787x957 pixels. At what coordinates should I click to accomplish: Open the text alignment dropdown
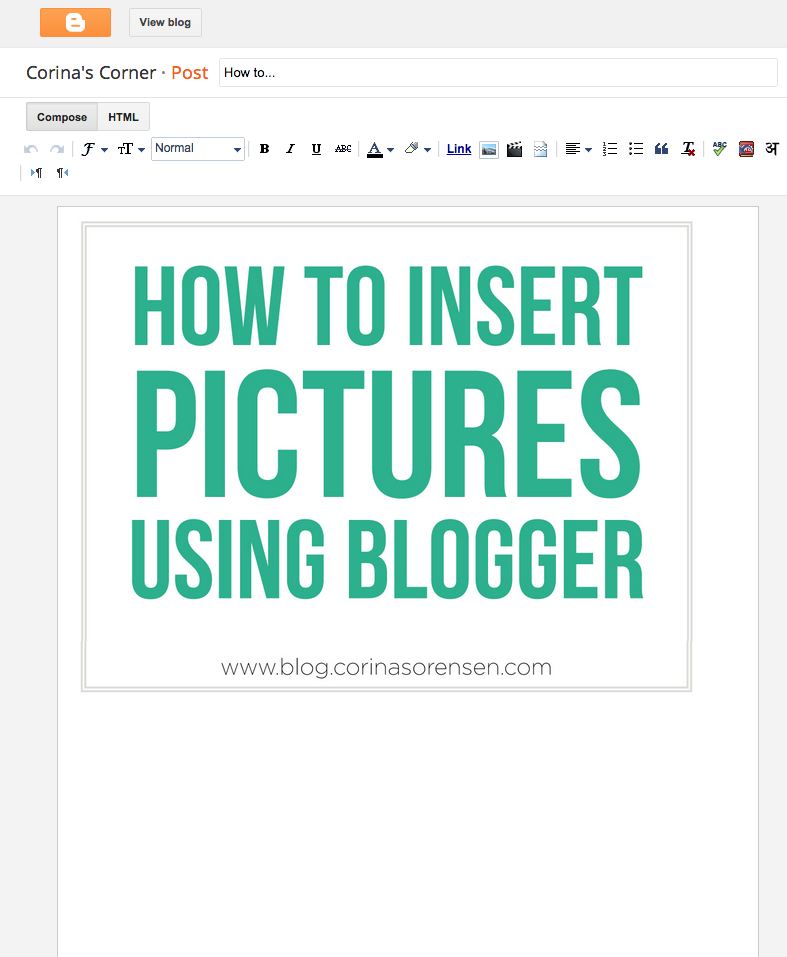coord(578,149)
